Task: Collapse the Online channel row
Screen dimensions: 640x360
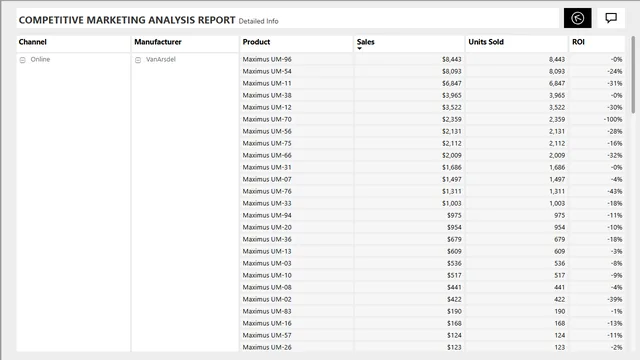Action: point(22,60)
